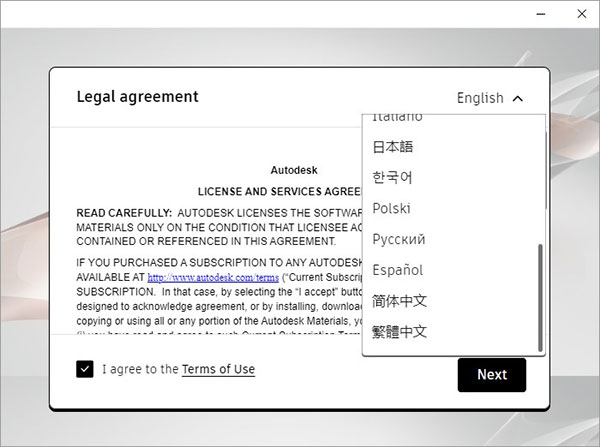Click the scrollbar track above the thumb
Viewport: 600px width, 447px height.
(x=541, y=180)
